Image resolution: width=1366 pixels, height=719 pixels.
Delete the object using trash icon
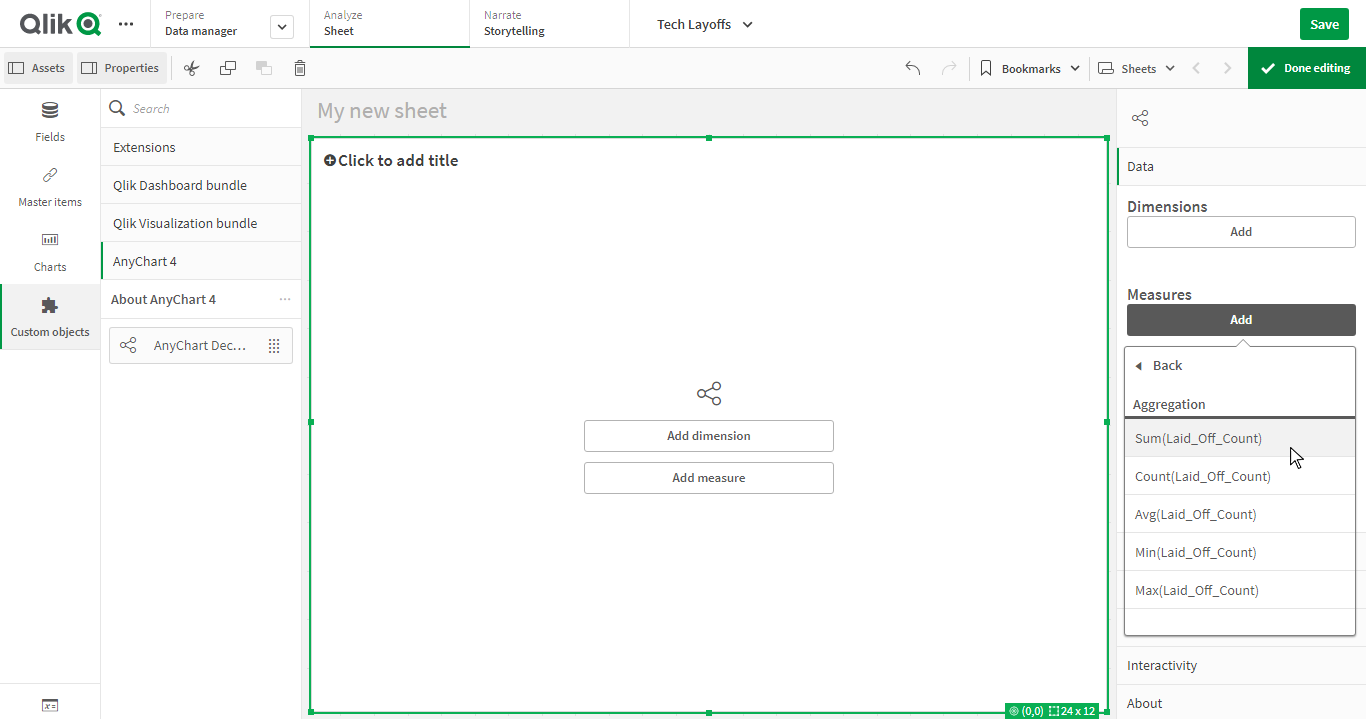click(299, 67)
